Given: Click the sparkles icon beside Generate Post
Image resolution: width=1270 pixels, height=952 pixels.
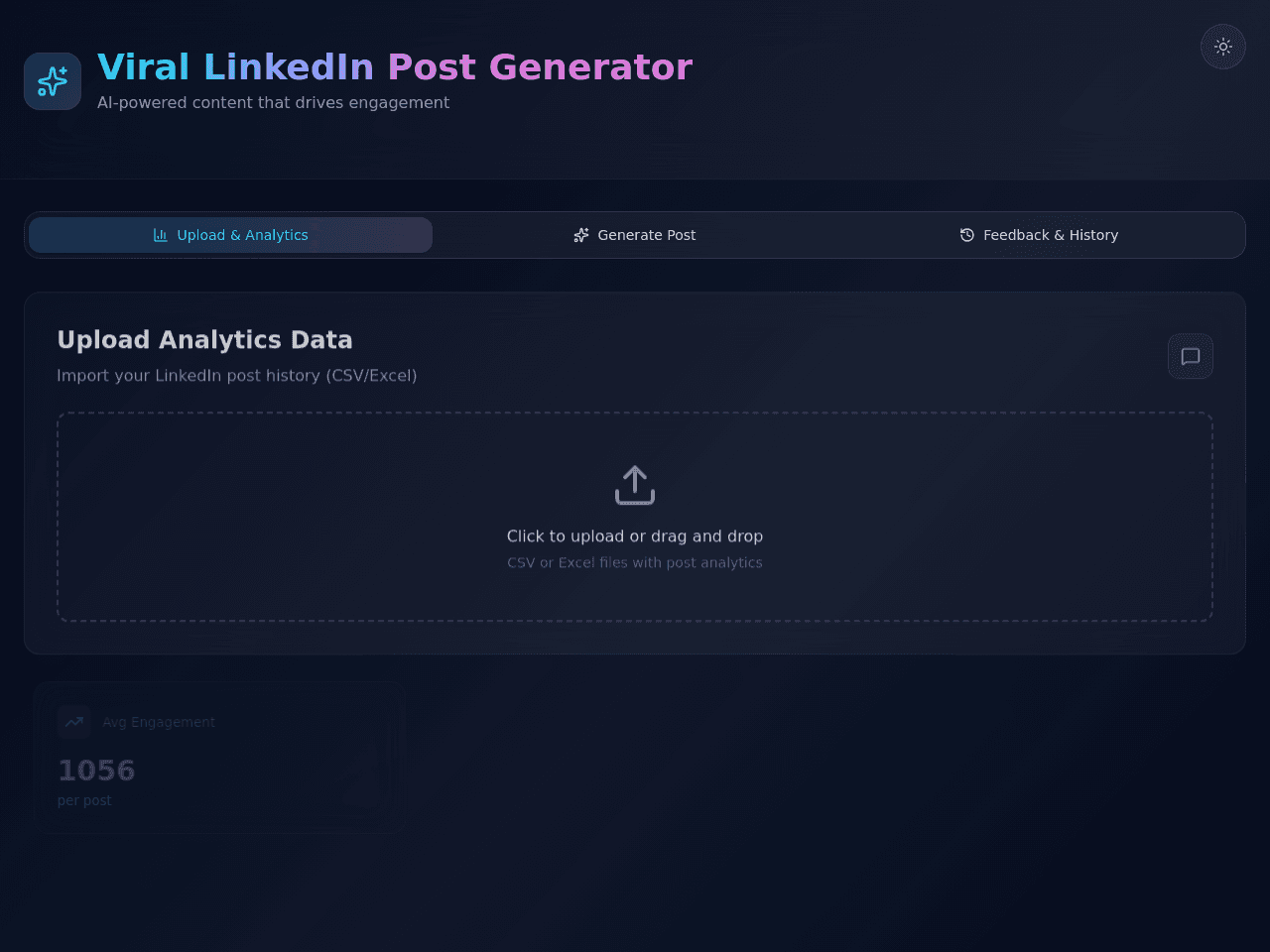Looking at the screenshot, I should click(x=581, y=235).
